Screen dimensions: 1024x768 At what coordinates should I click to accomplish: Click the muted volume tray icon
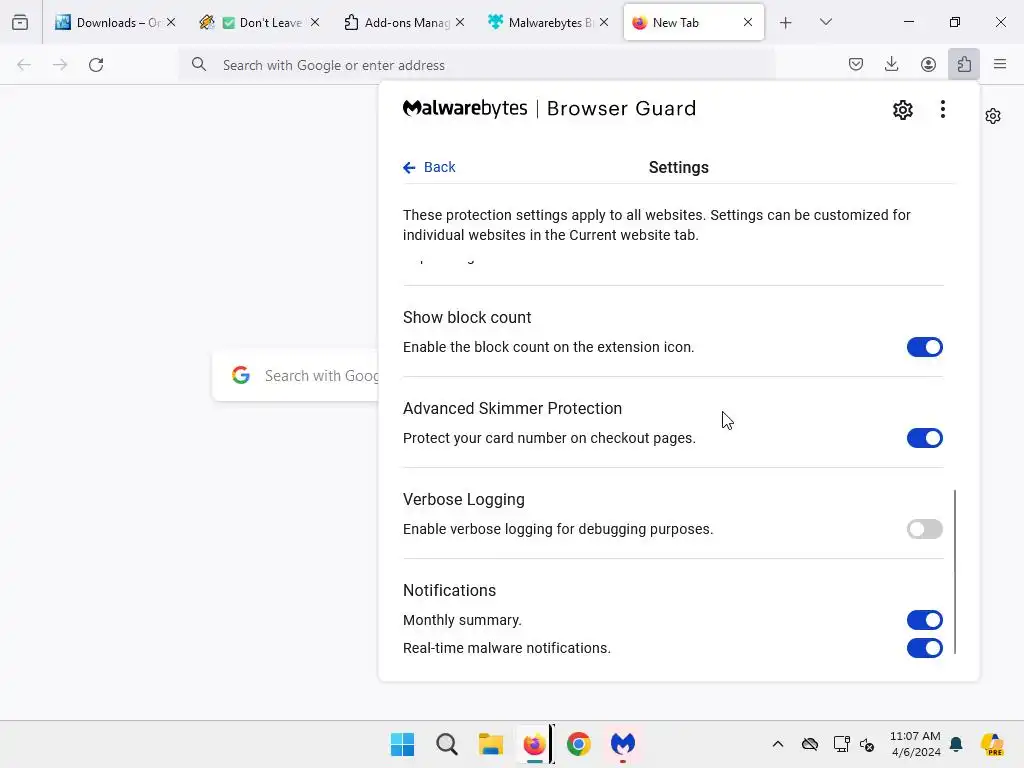click(867, 744)
